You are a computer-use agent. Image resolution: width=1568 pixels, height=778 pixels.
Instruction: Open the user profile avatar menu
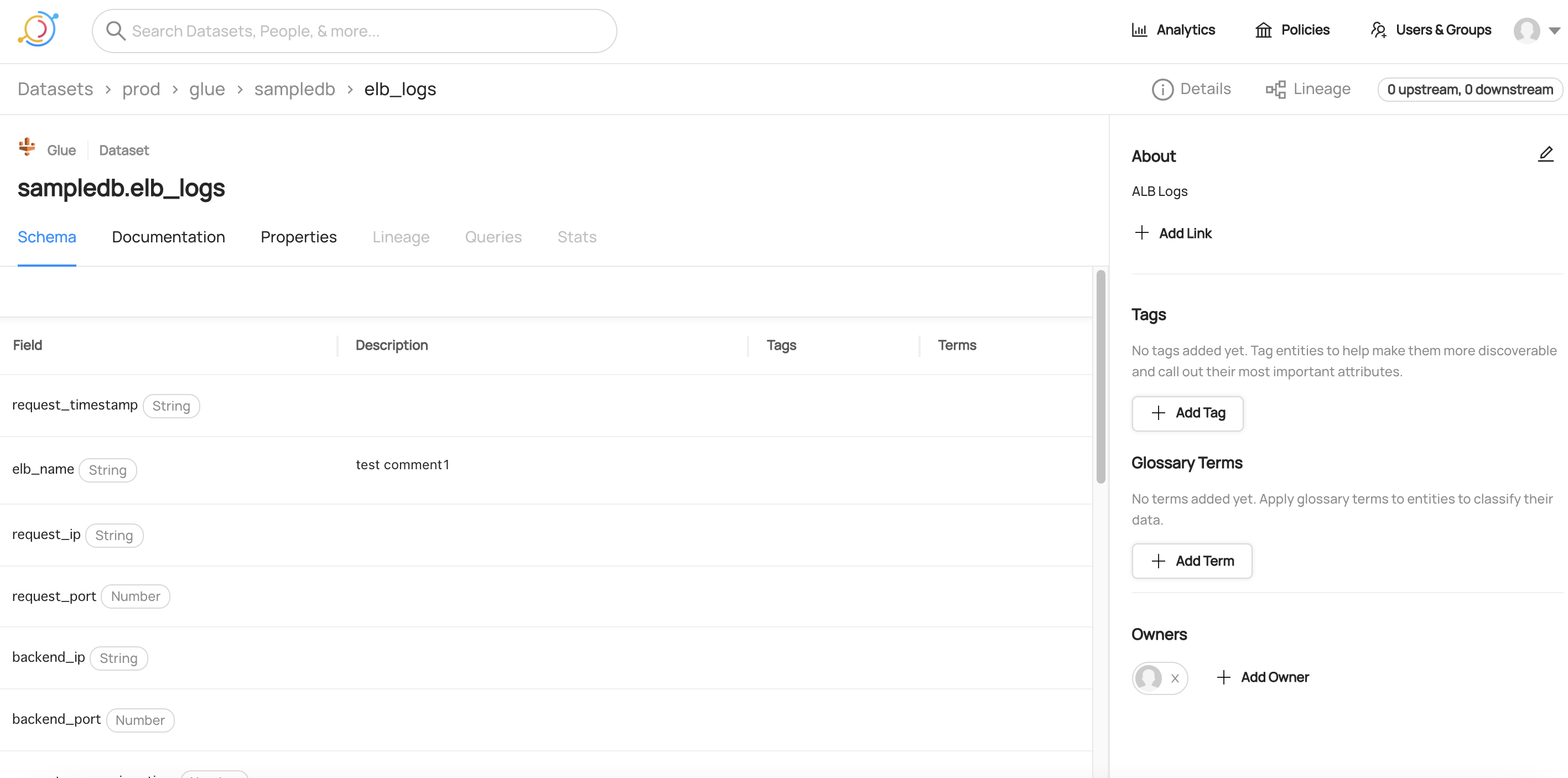1528,31
